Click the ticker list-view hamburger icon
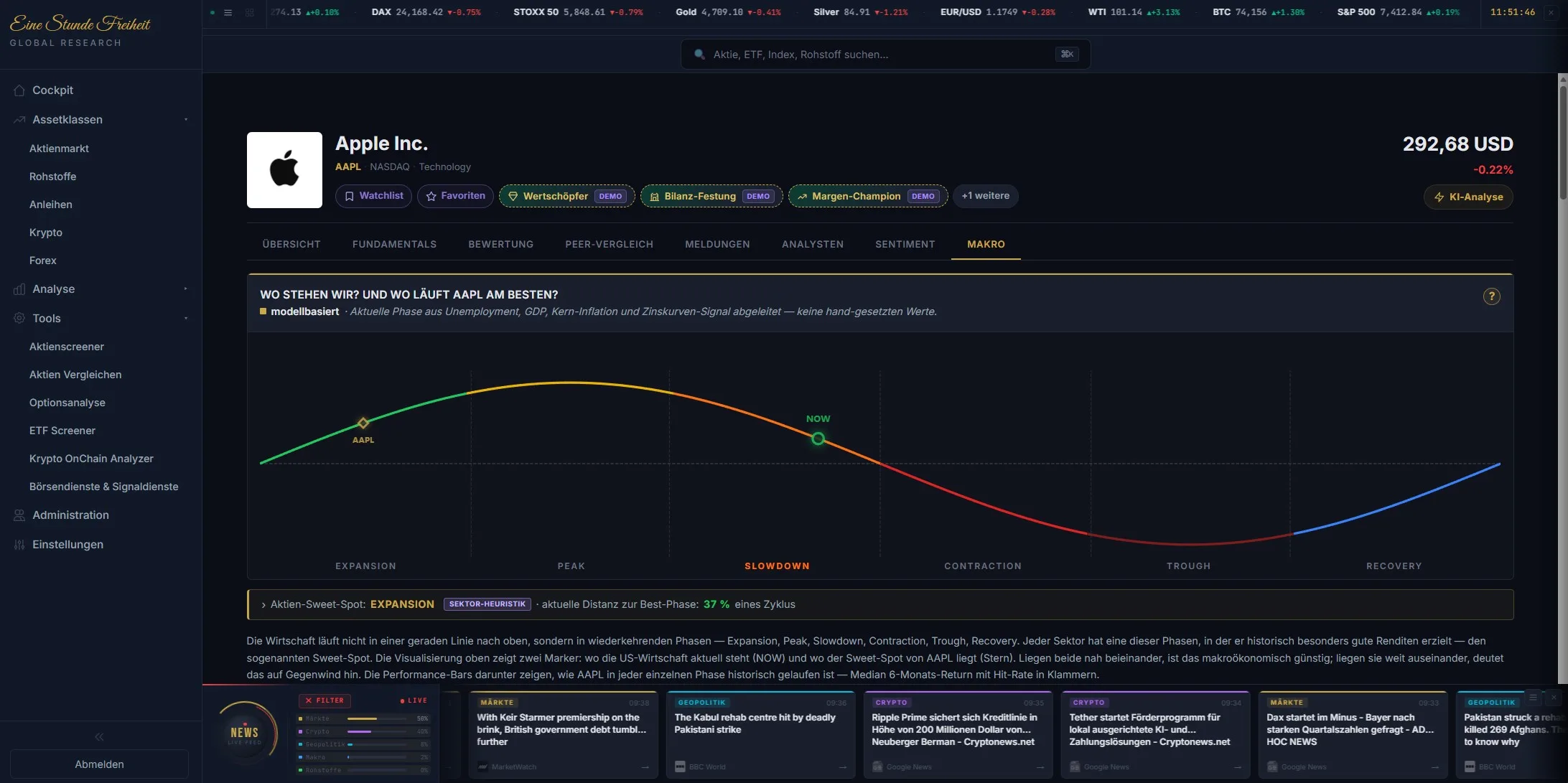 pyautogui.click(x=228, y=12)
